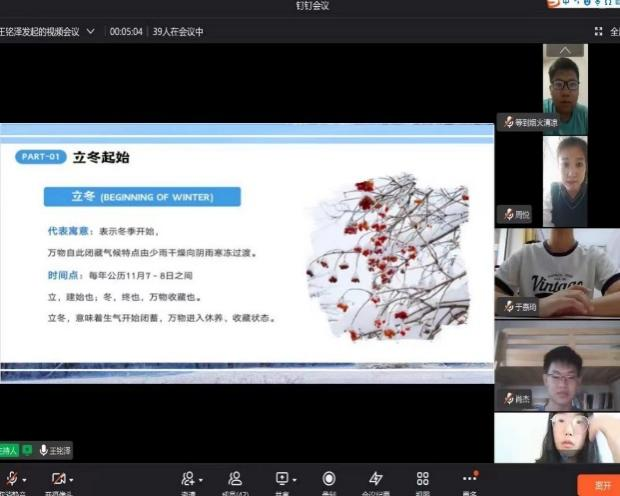This screenshot has height=496, width=620.
Task: Open the meeting settings lightning icon
Action: [376, 478]
